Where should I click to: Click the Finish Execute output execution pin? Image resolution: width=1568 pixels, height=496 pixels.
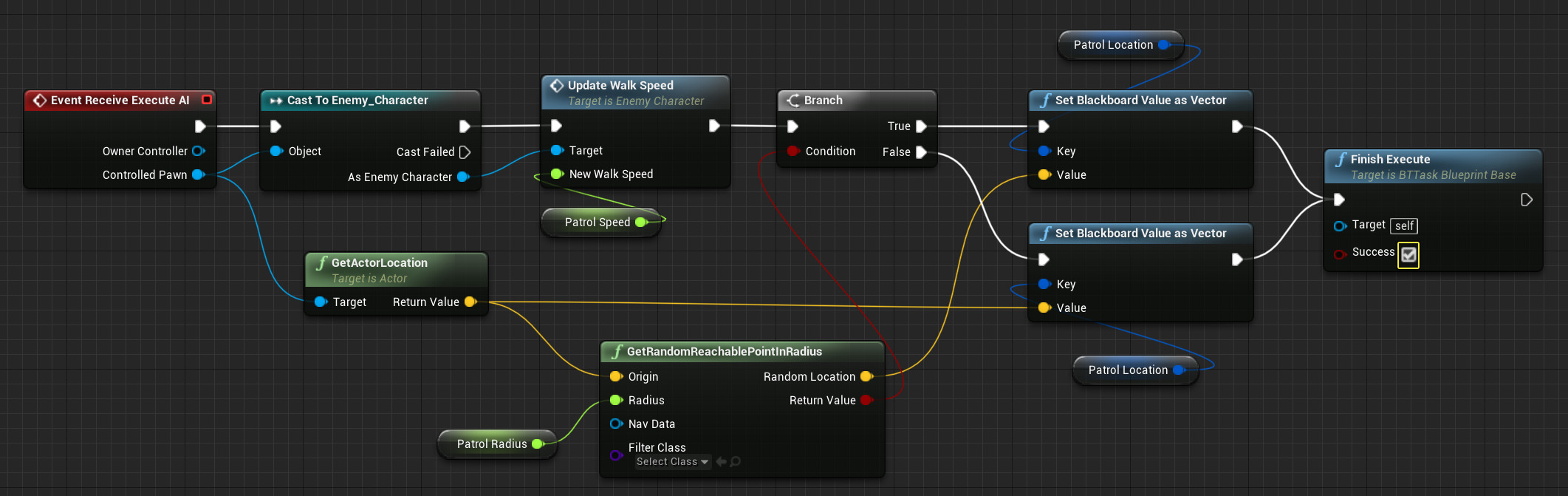pos(1527,200)
